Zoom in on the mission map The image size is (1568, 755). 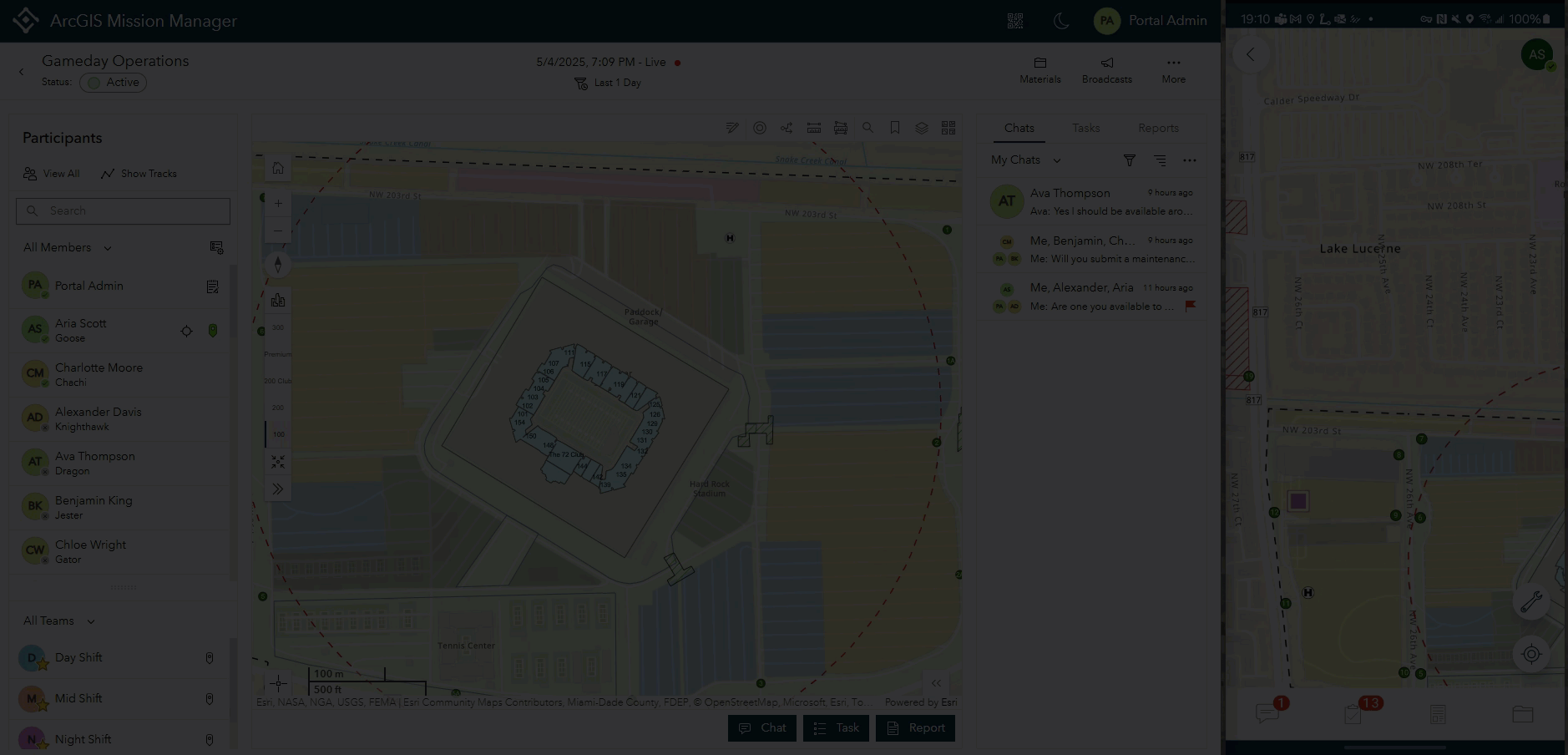(x=278, y=203)
